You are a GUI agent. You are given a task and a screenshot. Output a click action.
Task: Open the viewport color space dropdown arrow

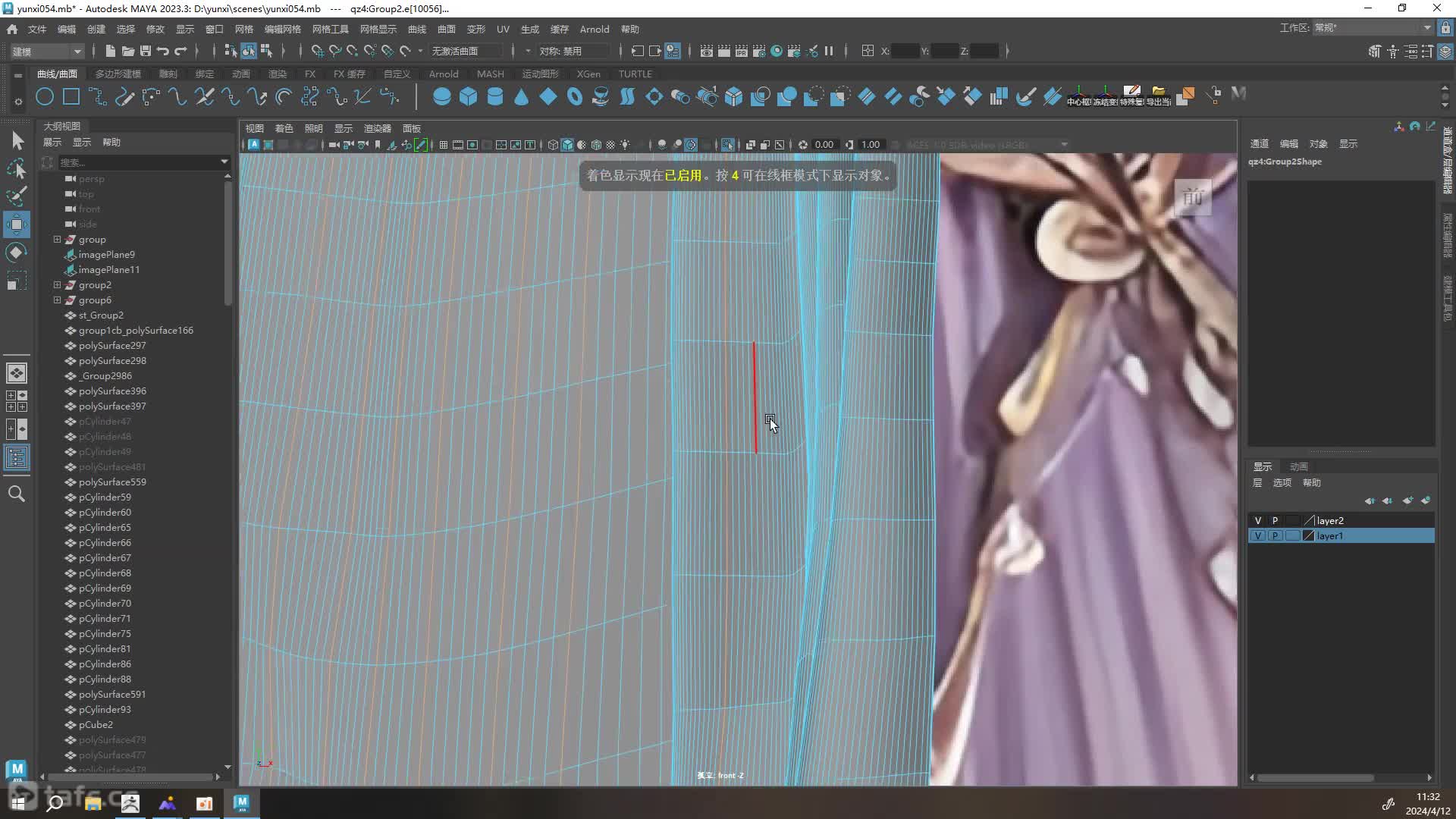pos(1064,145)
